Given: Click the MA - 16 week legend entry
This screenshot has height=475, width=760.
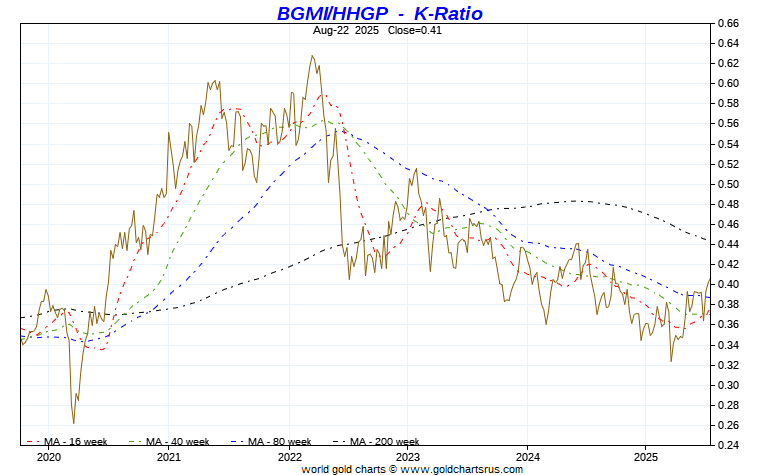Looking at the screenshot, I should point(67,442).
